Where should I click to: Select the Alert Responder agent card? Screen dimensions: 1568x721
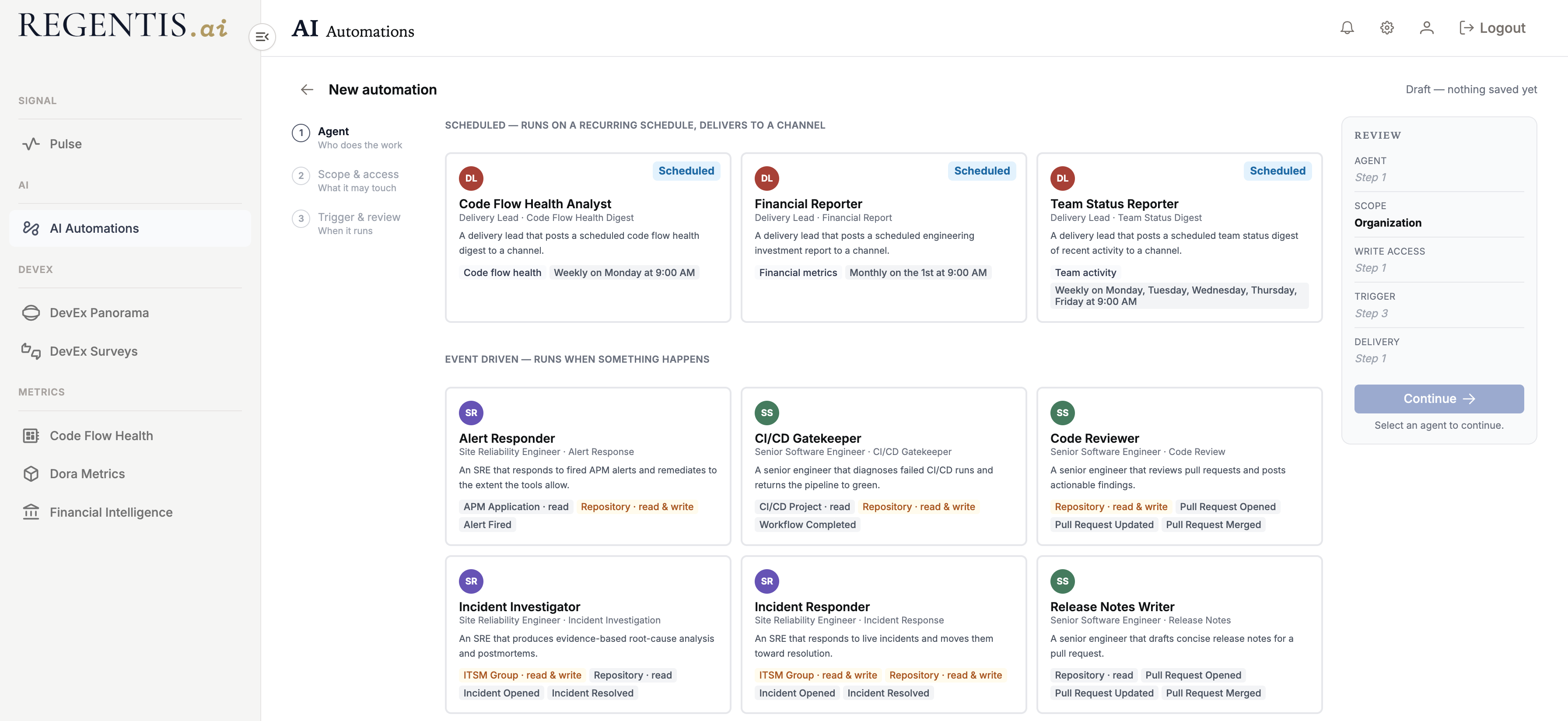[588, 466]
